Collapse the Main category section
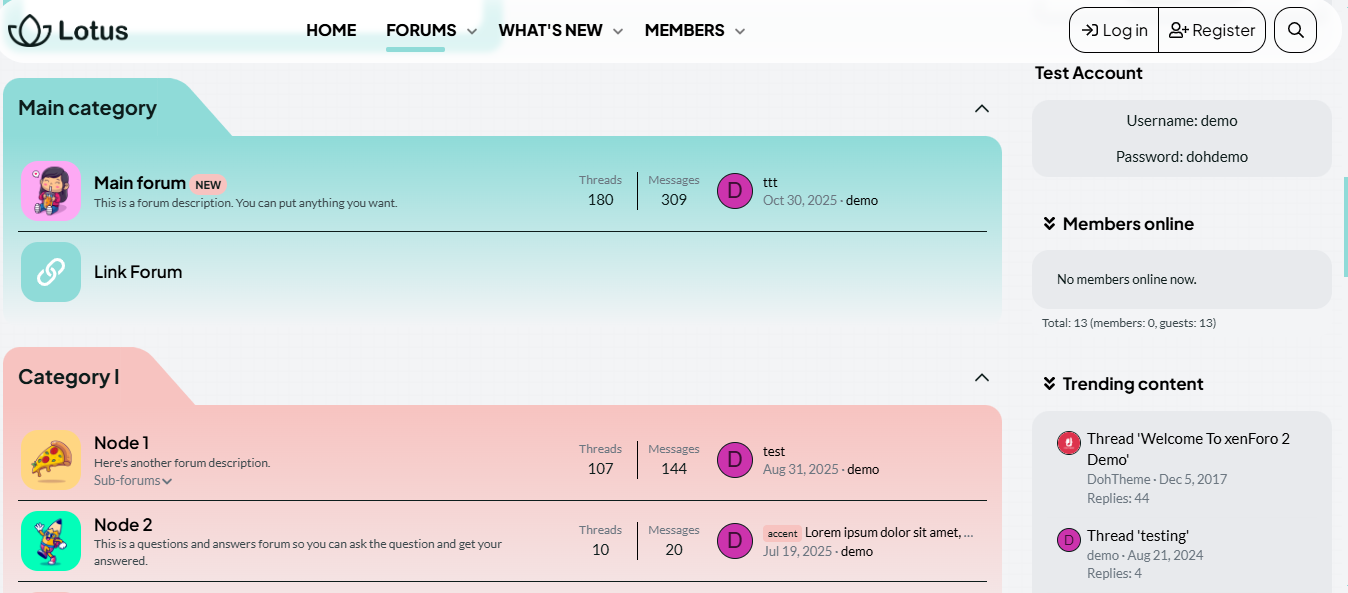 pos(981,108)
